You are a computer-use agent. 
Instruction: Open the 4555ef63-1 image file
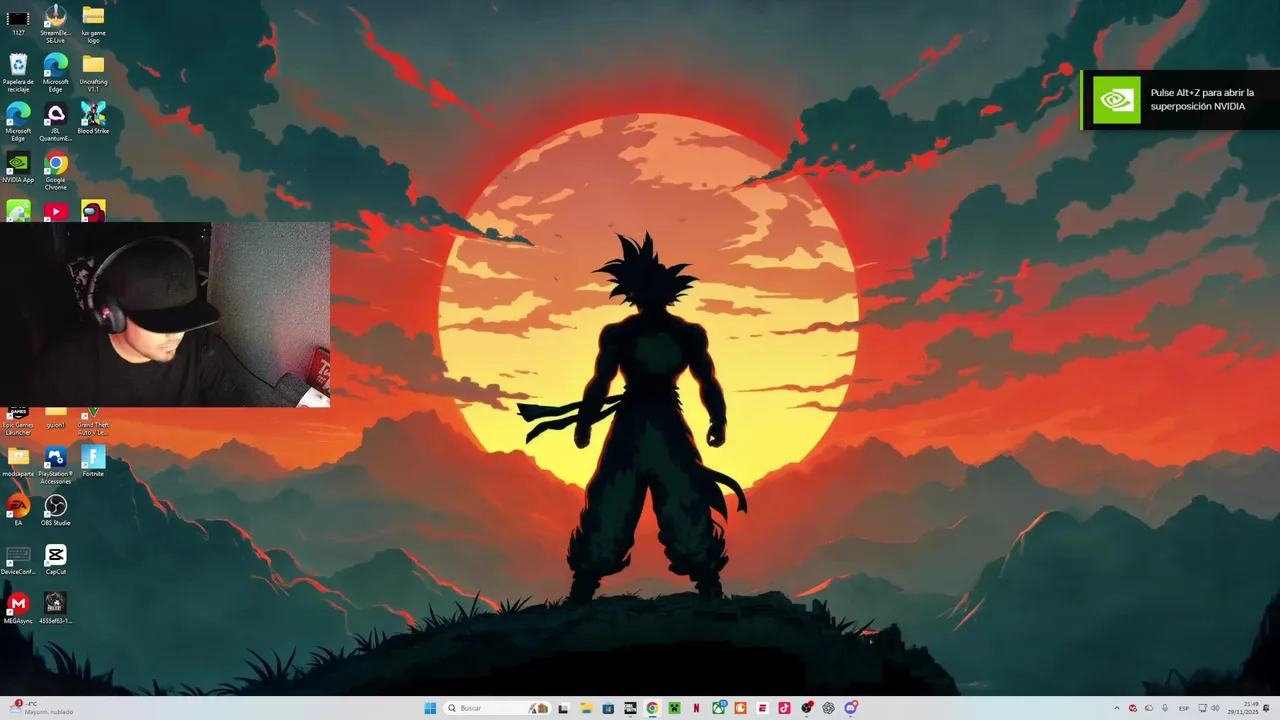[56, 609]
